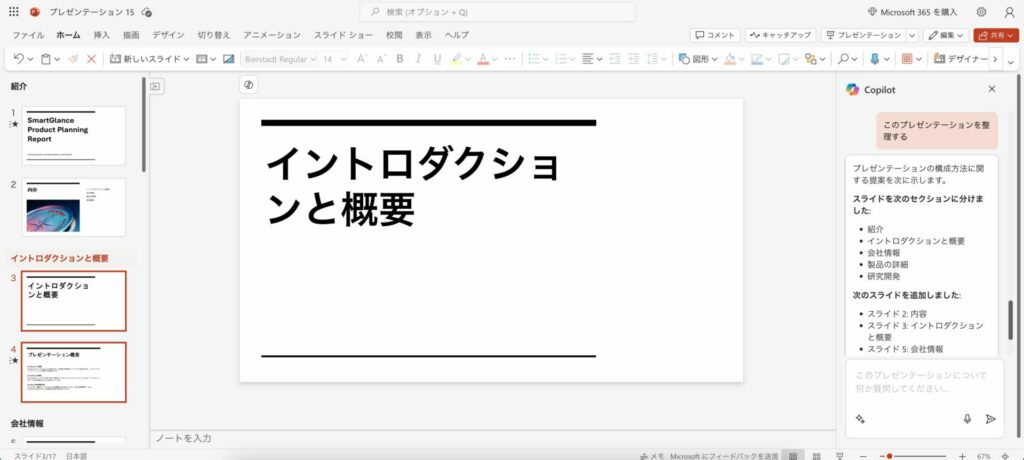Click the format painter brush icon
The width and height of the screenshot is (1024, 460).
pos(73,59)
